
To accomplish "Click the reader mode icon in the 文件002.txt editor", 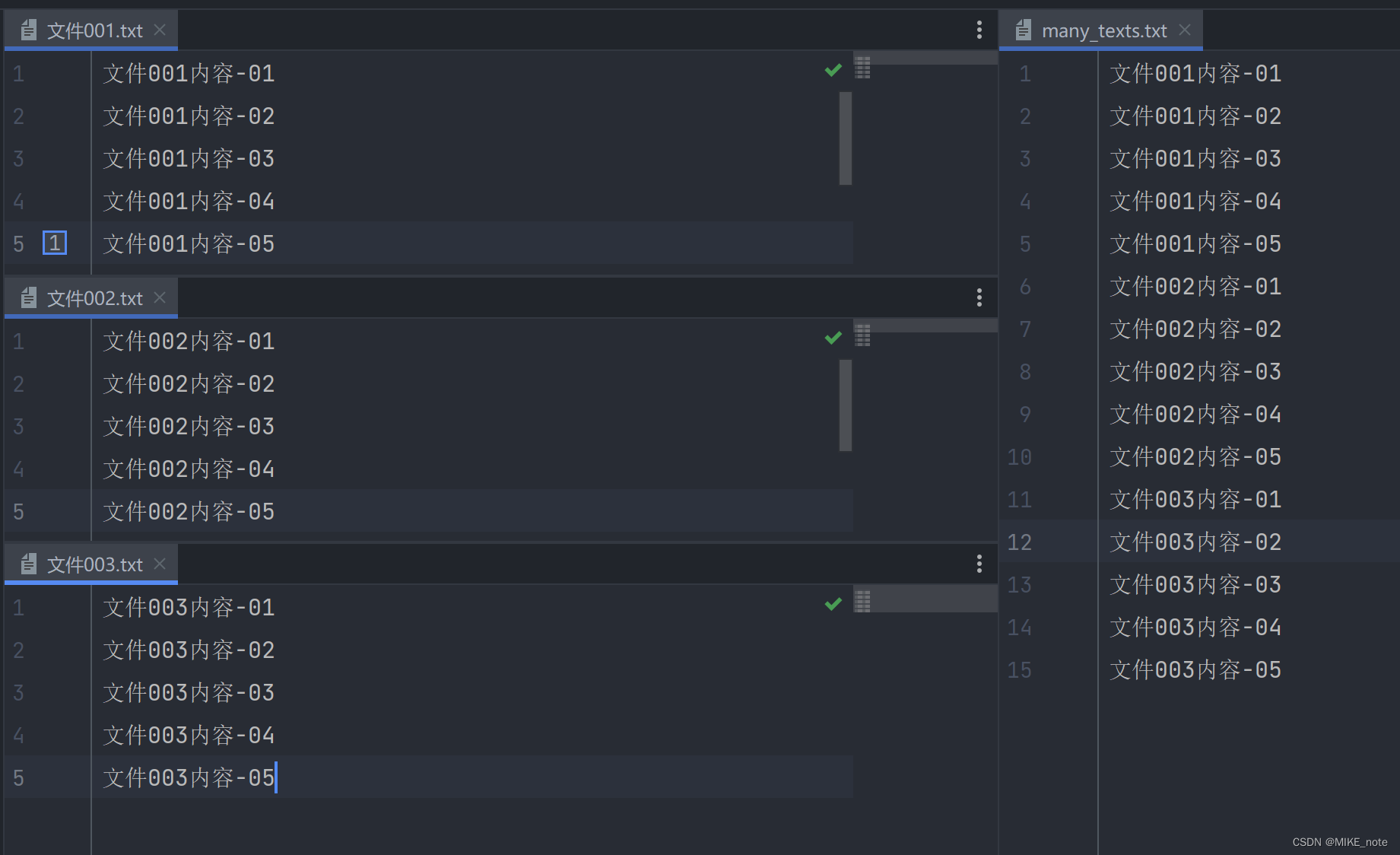I will point(862,335).
